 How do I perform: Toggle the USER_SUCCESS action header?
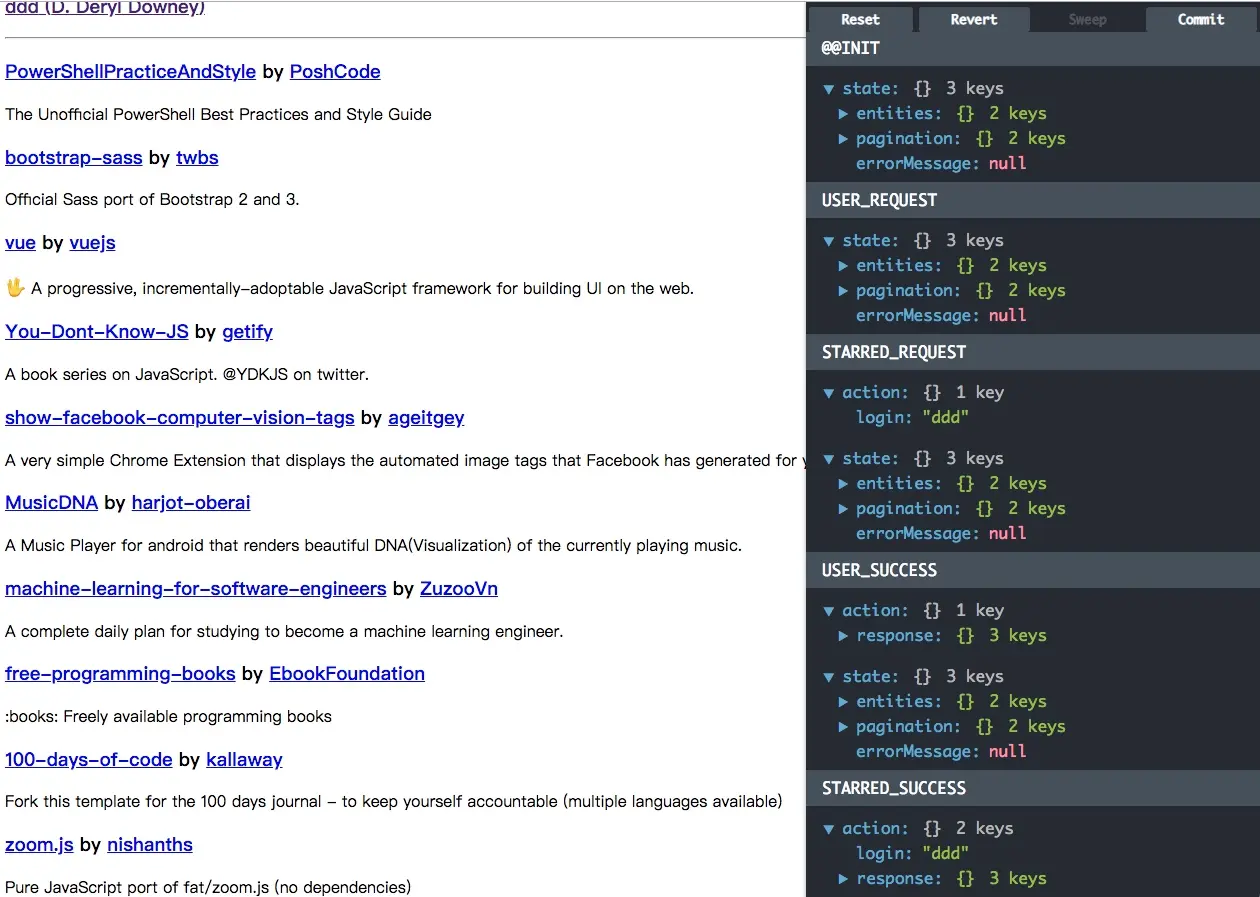(1033, 570)
